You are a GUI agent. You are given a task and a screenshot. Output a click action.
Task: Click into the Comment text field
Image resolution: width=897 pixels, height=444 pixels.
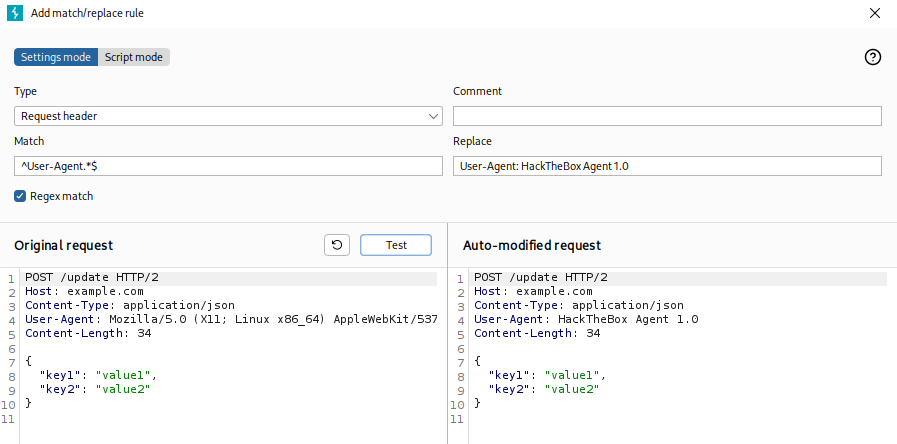pyautogui.click(x=667, y=116)
